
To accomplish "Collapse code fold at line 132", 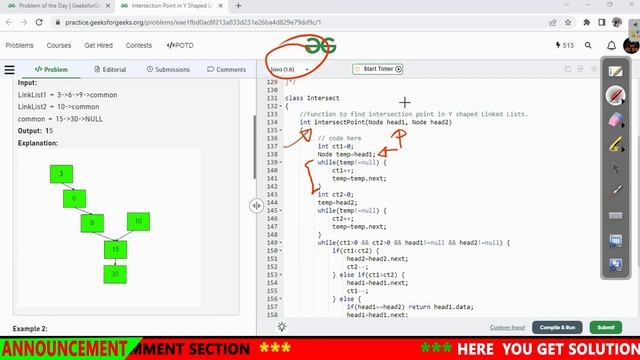I will pyautogui.click(x=281, y=106).
